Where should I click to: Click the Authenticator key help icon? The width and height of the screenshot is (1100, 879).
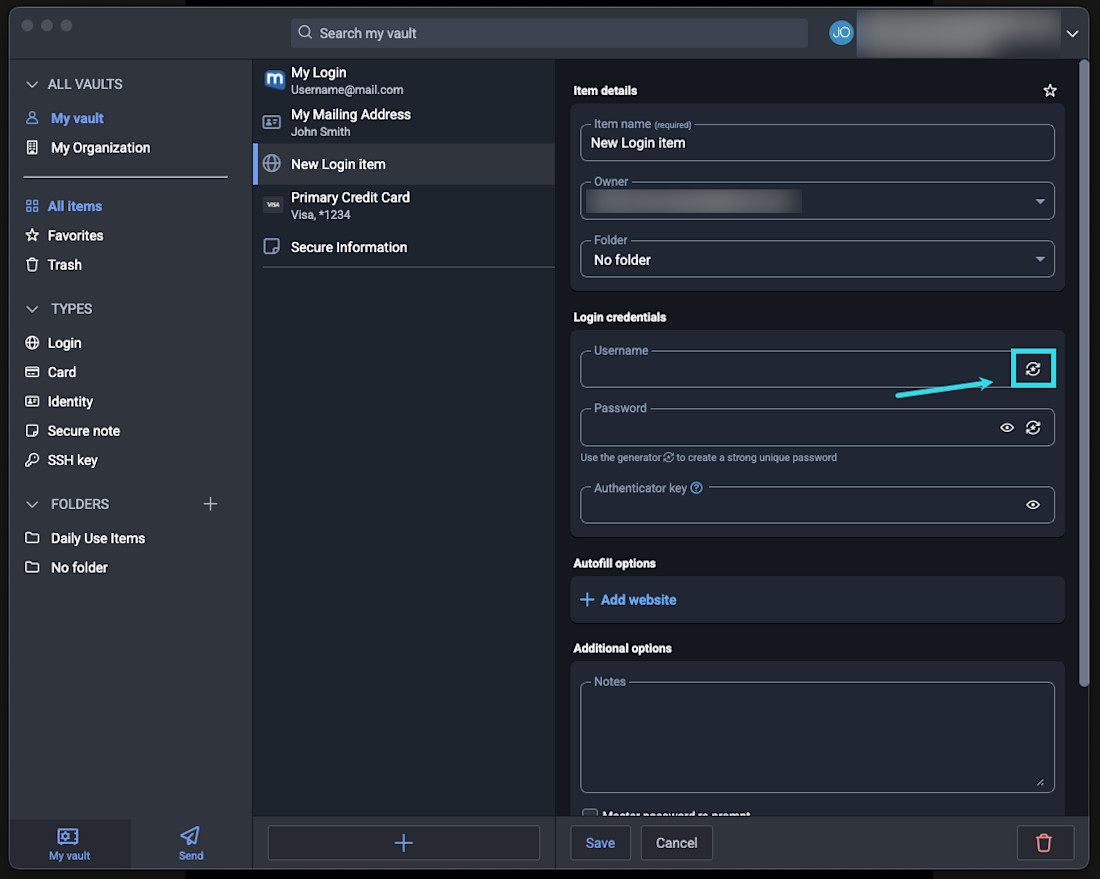pos(697,488)
